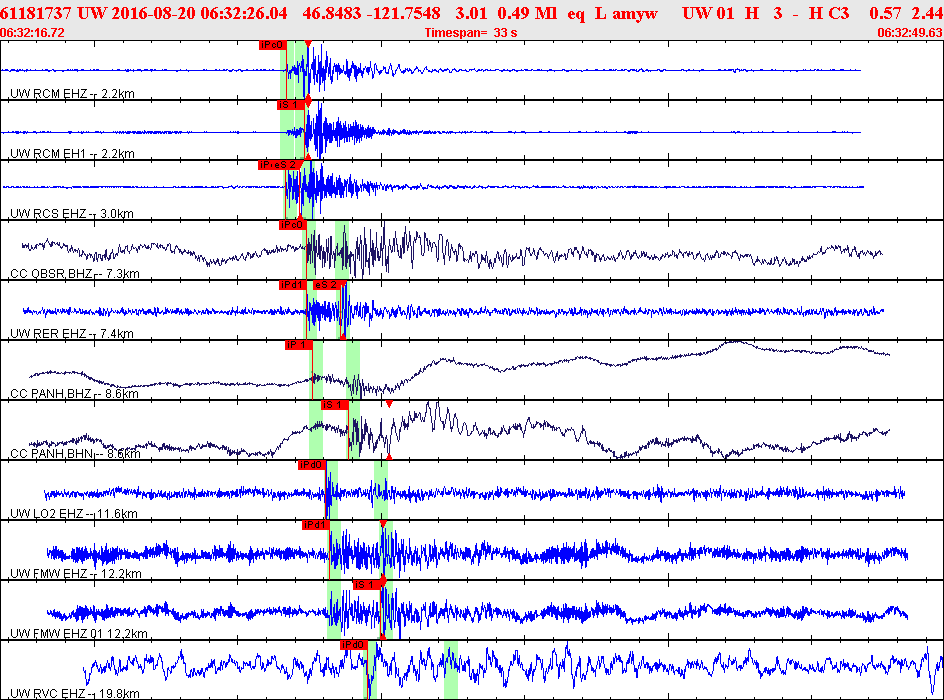Click the UW RVC EHZ 19.8km channel label
This screenshot has height=700, width=944.
pyautogui.click(x=75, y=693)
